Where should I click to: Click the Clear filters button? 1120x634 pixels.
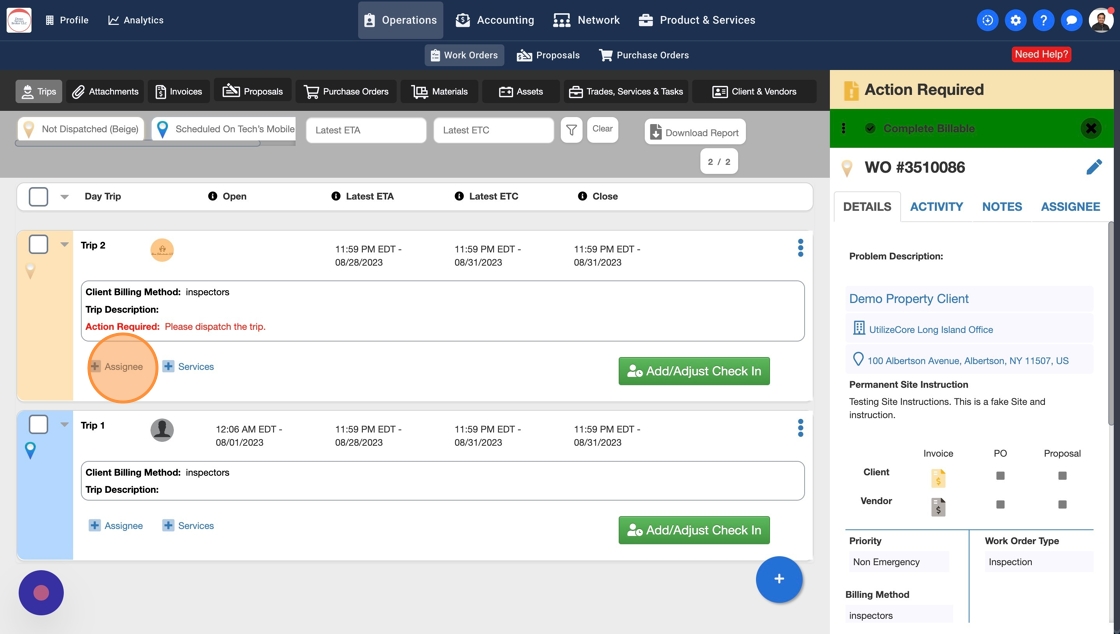(x=602, y=129)
